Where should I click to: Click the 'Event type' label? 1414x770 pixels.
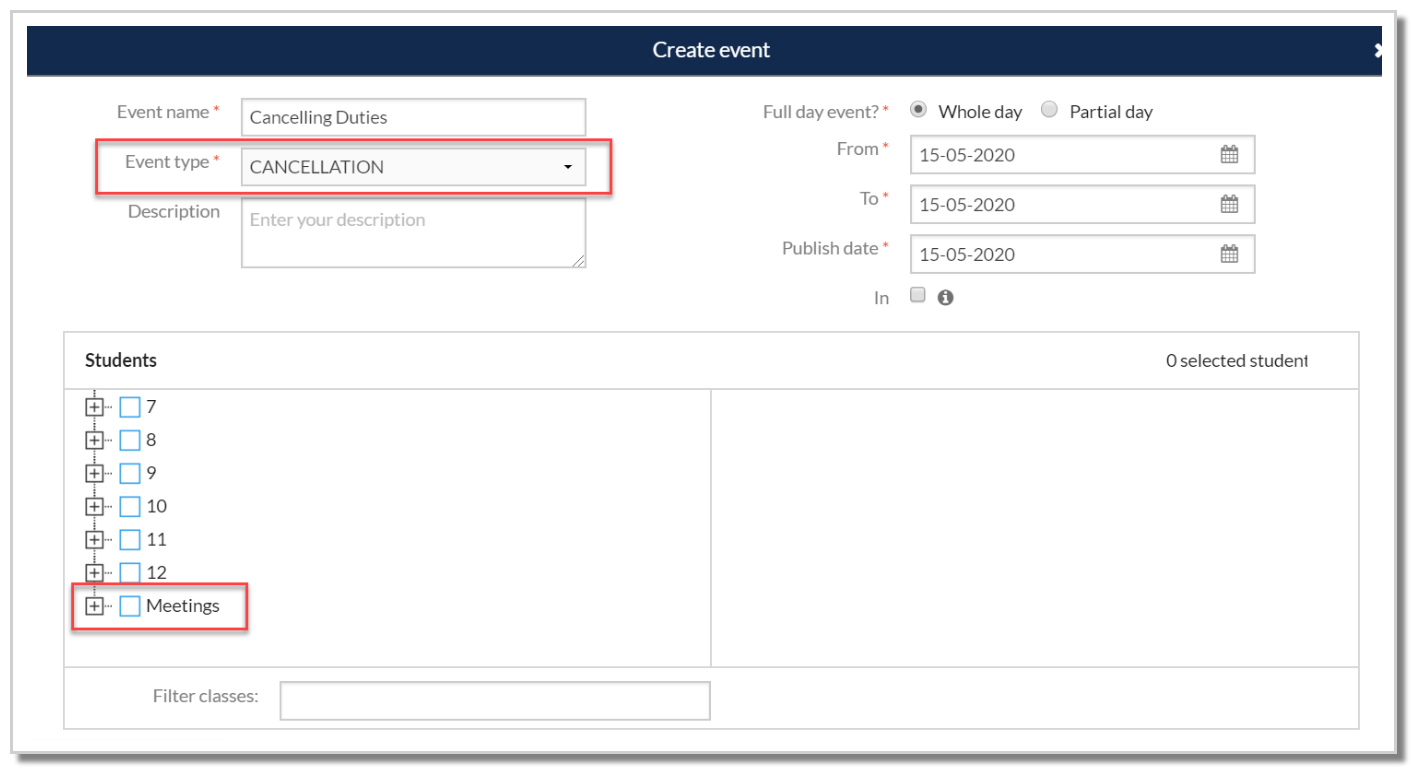pyautogui.click(x=167, y=162)
